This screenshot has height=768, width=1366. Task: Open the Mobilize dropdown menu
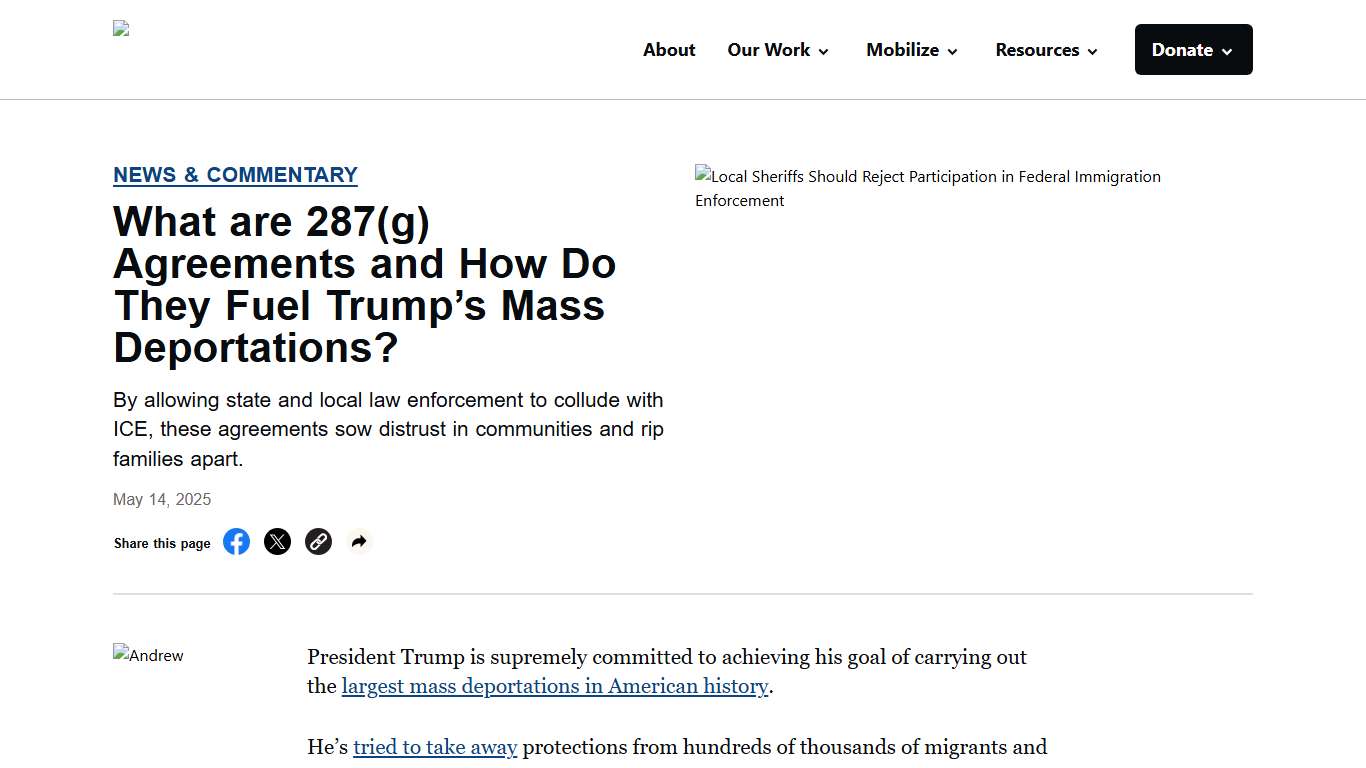point(911,49)
